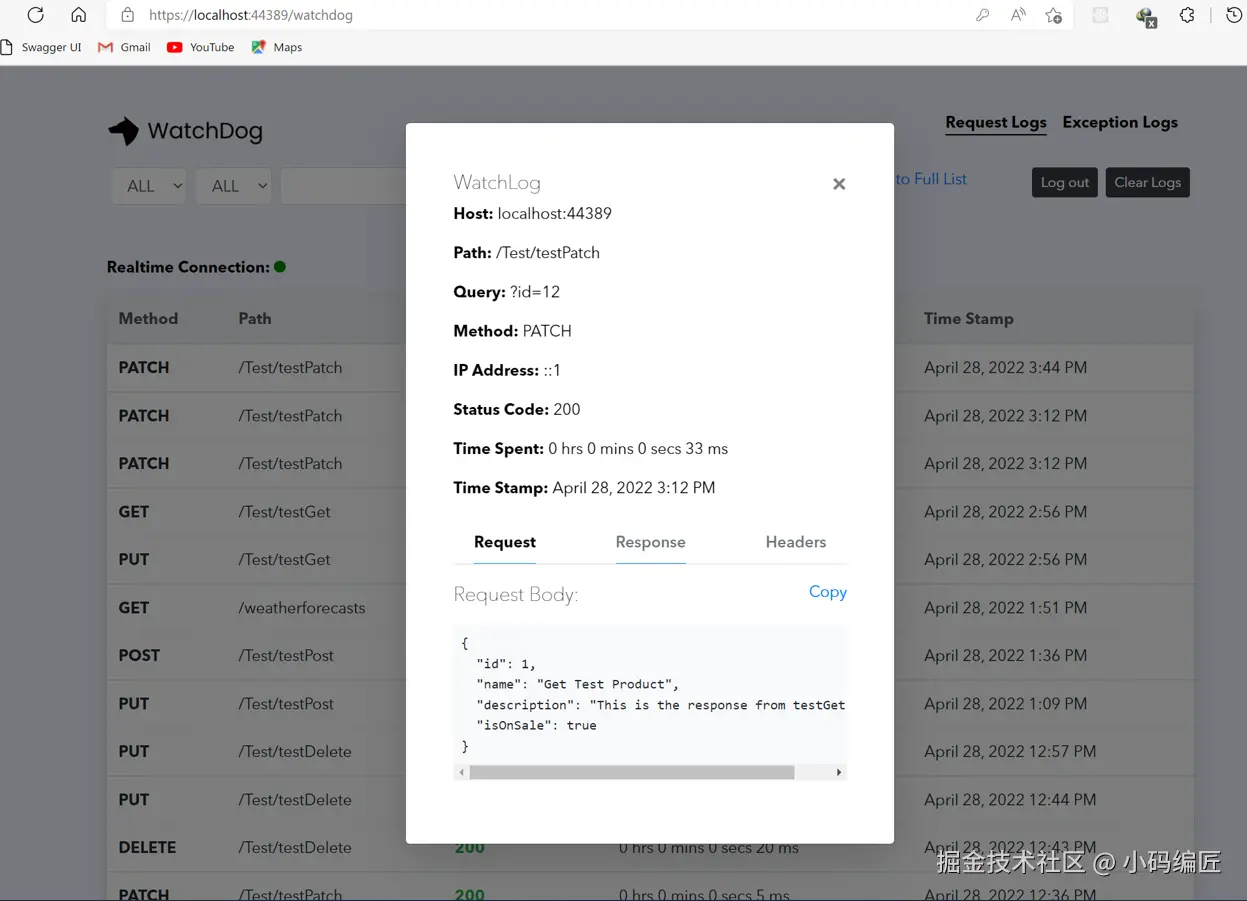Select the DELETE /Test/testDelete row
This screenshot has width=1247, height=901.
pos(650,848)
